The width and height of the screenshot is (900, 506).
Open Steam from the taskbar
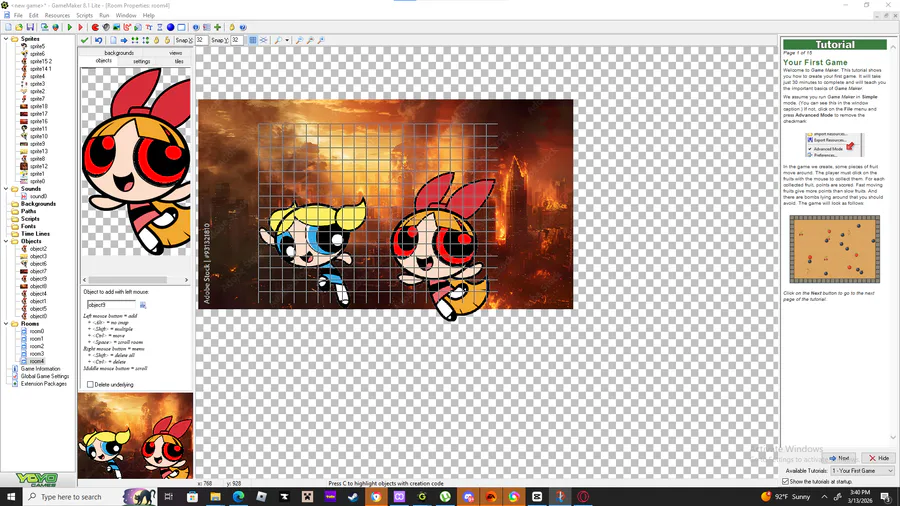point(353,496)
